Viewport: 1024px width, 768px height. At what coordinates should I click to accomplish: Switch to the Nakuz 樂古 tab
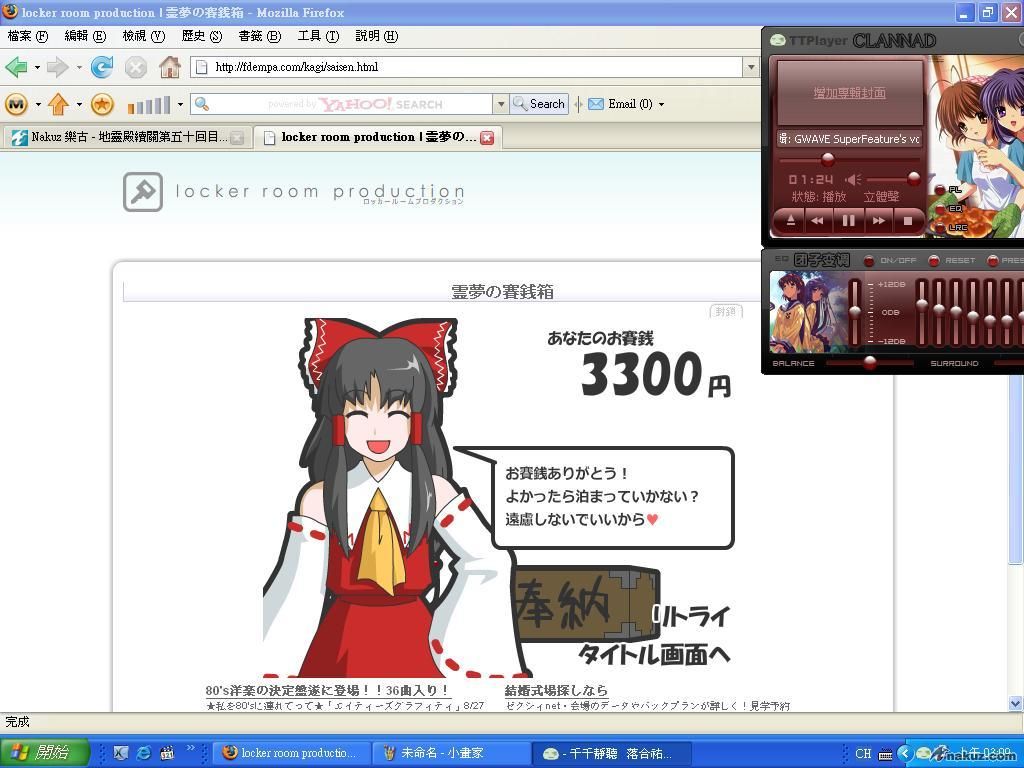pos(127,137)
